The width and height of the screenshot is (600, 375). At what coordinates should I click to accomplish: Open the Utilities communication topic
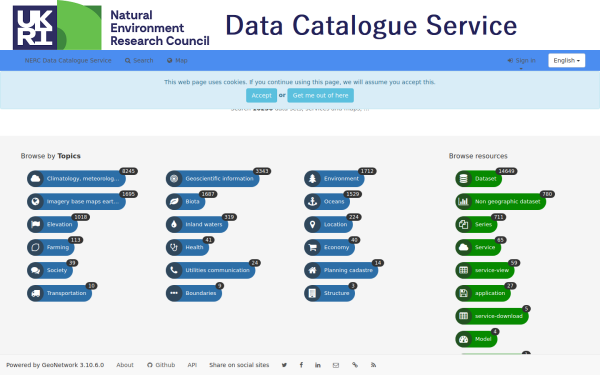click(210, 271)
